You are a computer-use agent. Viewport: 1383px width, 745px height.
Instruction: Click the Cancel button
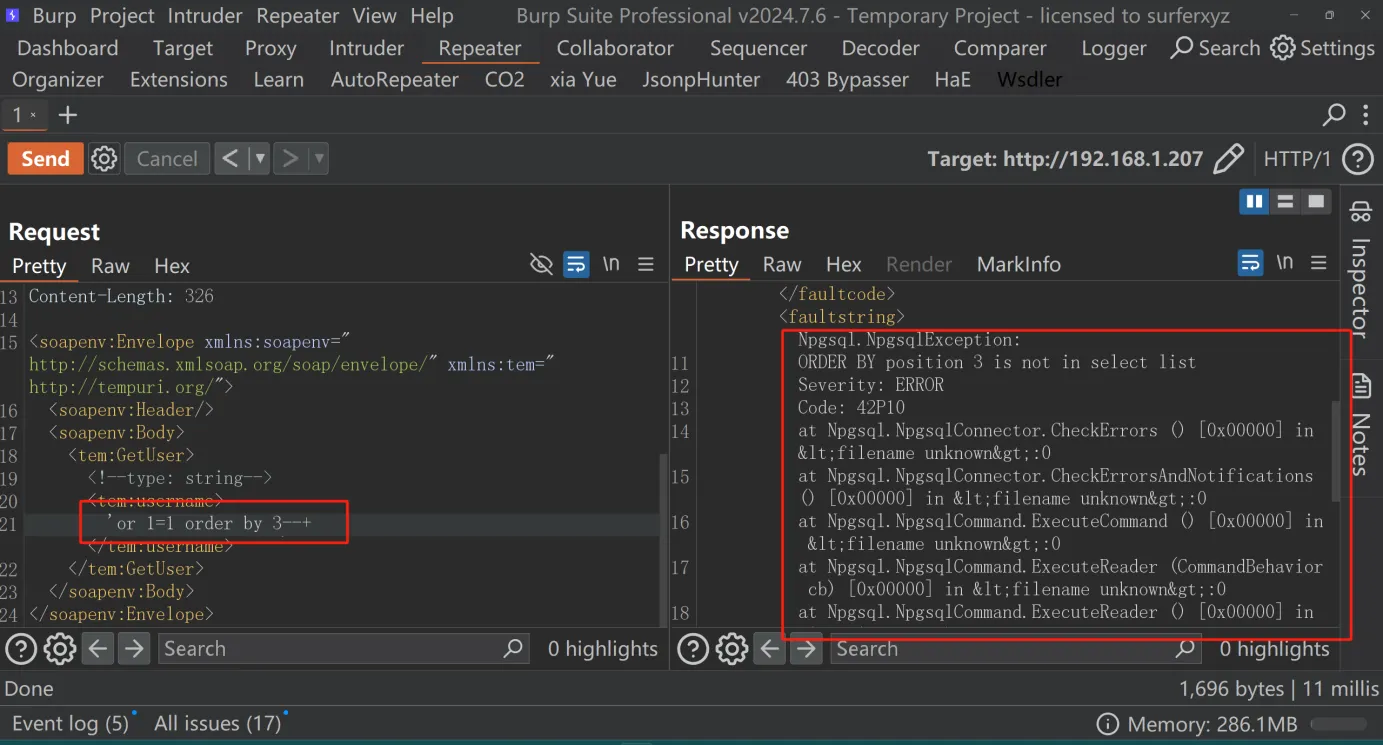coord(167,159)
